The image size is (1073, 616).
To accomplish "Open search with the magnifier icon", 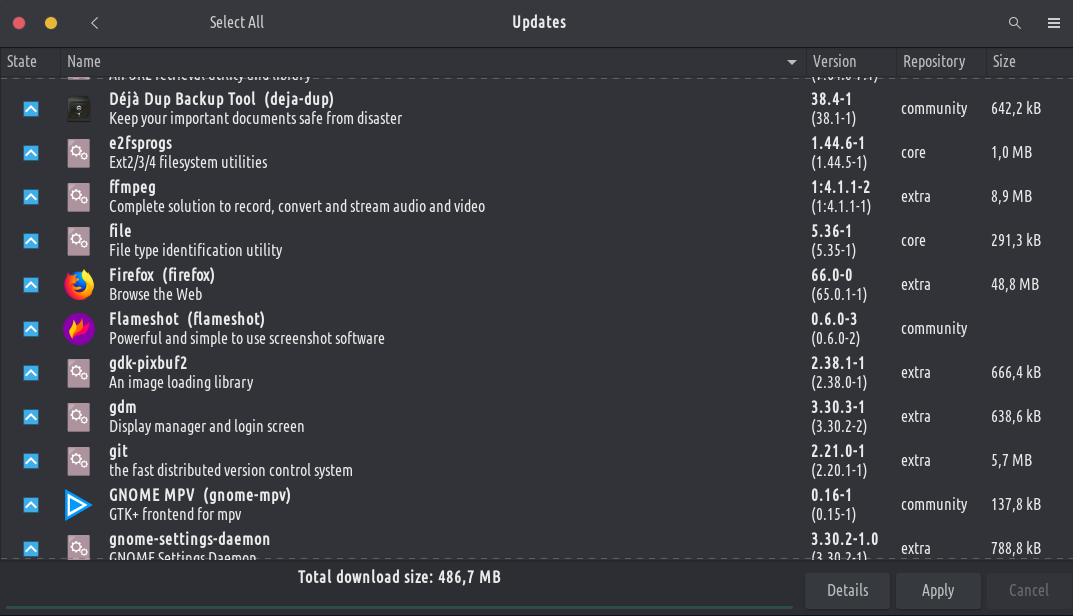I will point(1015,23).
